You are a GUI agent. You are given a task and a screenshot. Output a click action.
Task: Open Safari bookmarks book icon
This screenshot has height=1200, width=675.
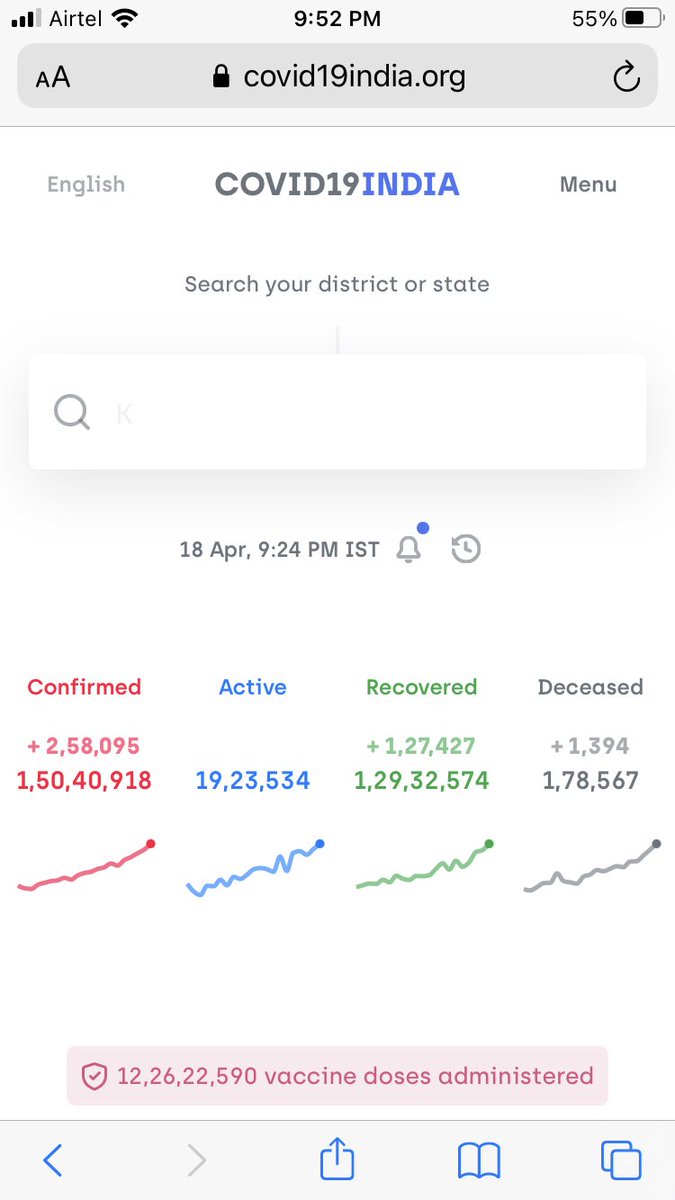(x=479, y=1161)
